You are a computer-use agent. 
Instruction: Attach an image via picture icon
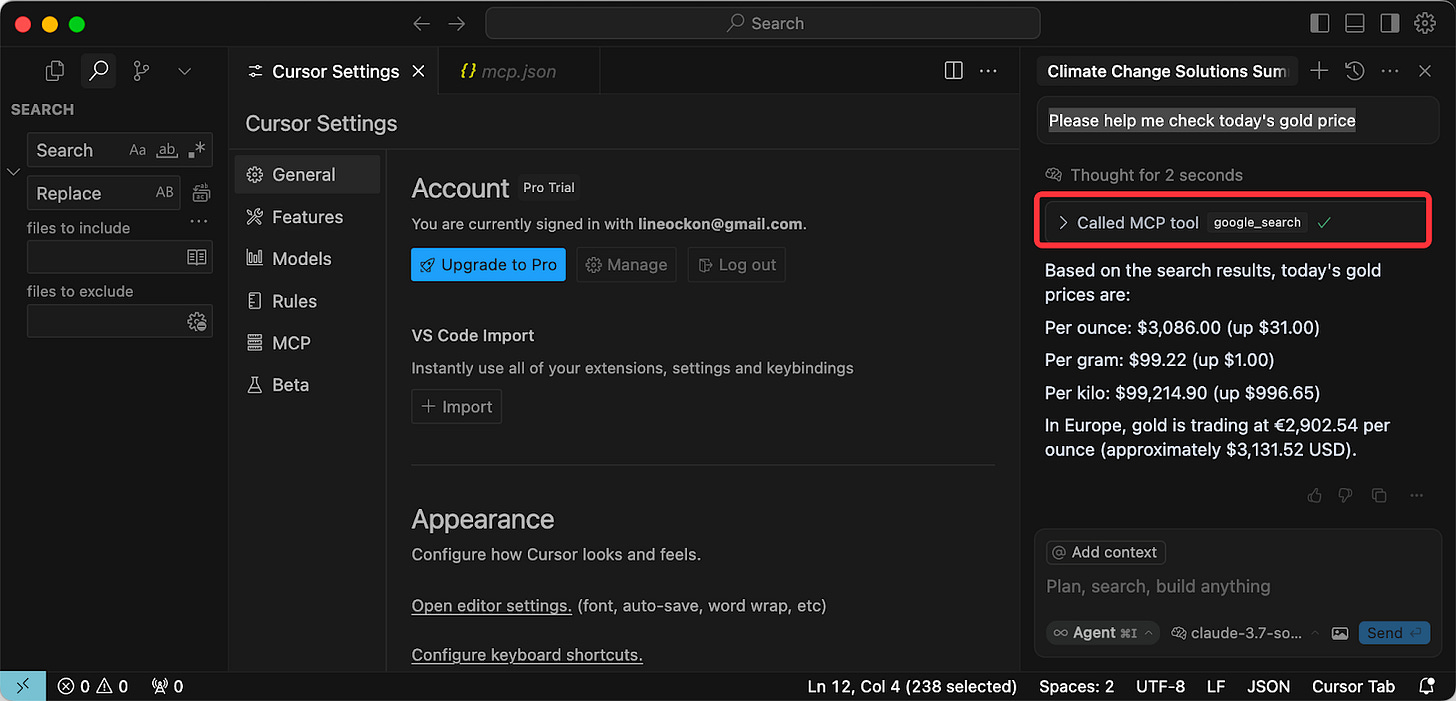[x=1340, y=633]
